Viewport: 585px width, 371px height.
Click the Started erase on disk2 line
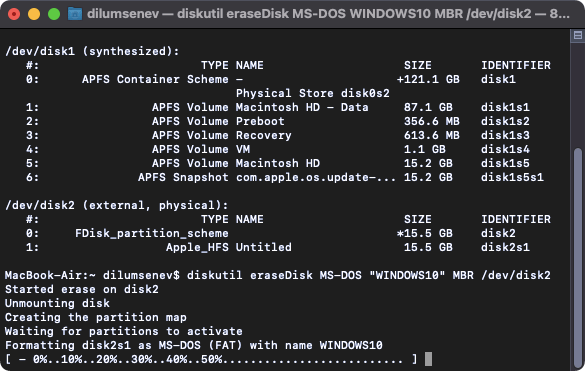tap(82, 290)
